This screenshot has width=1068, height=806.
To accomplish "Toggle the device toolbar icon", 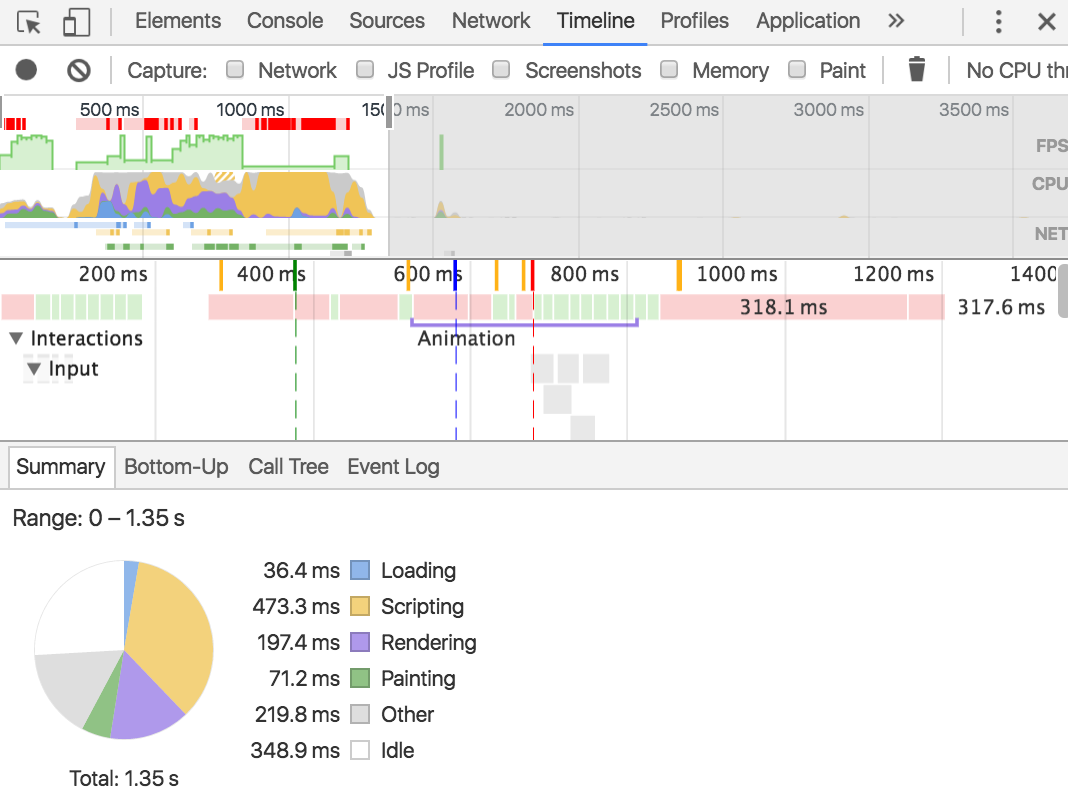I will [x=76, y=22].
